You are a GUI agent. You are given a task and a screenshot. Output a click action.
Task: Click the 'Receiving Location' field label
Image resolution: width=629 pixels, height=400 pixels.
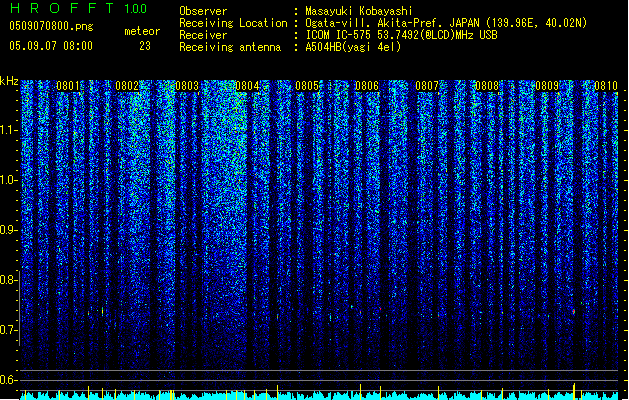pyautogui.click(x=233, y=23)
